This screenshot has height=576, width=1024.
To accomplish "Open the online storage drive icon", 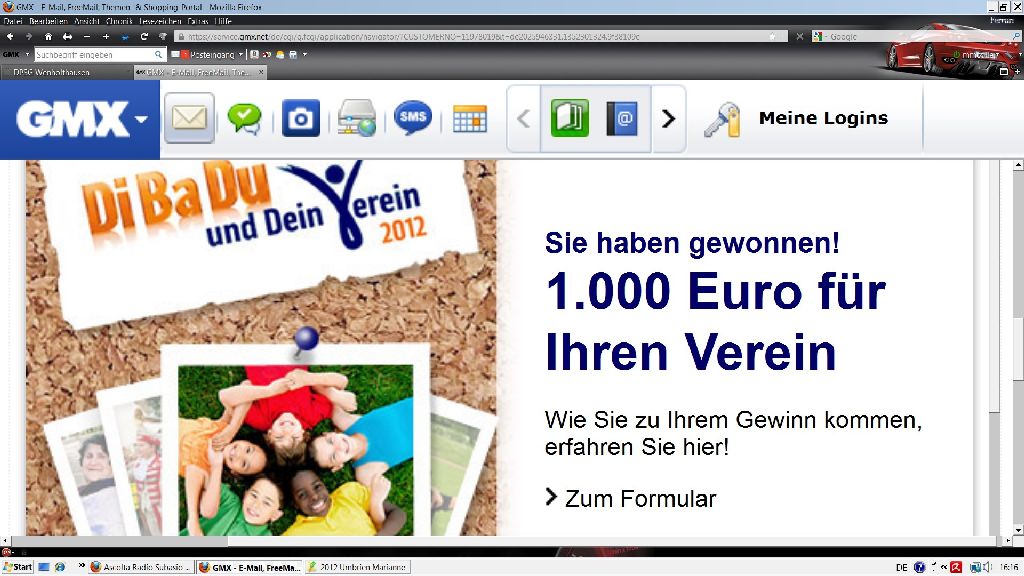I will pos(357,118).
